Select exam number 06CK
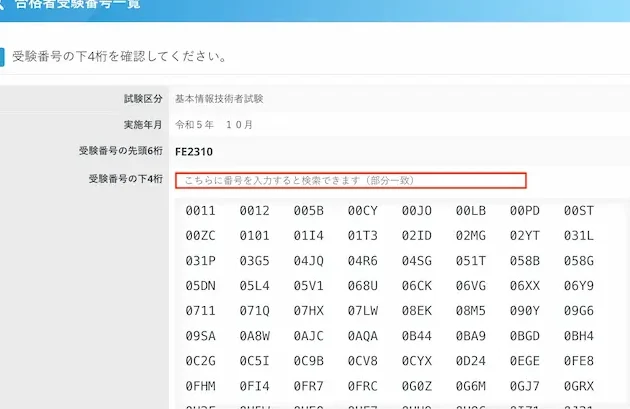Image resolution: width=630 pixels, height=409 pixels. [417, 286]
